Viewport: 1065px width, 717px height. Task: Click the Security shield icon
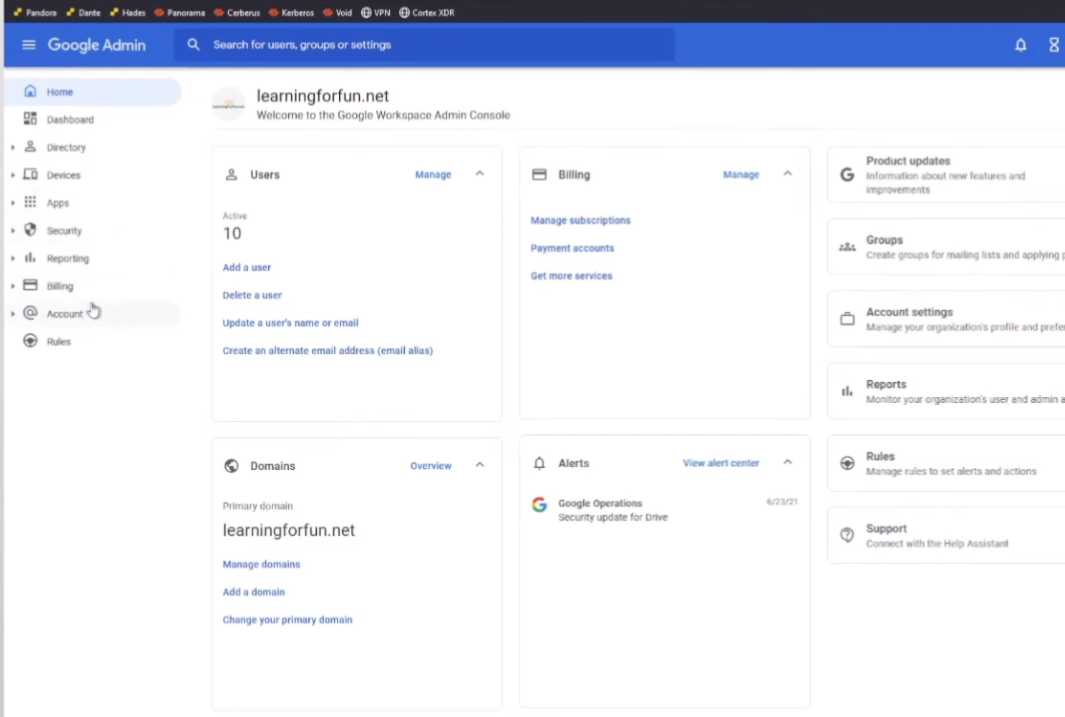tap(30, 229)
